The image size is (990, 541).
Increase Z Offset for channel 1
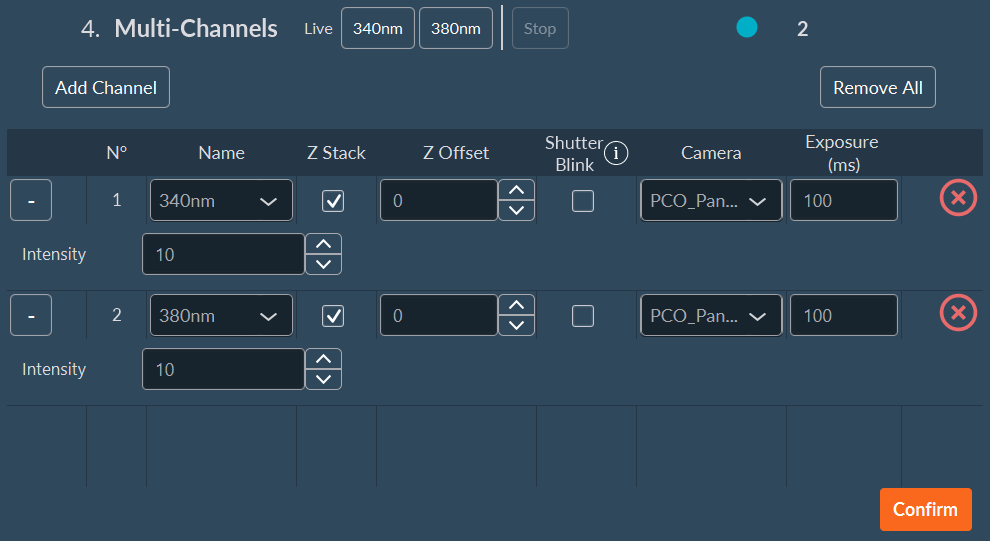[x=516, y=190]
